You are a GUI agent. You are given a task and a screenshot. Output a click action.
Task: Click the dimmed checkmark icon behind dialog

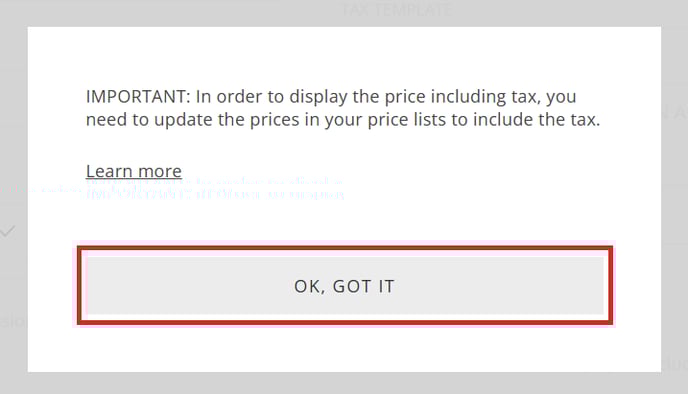pos(7,231)
